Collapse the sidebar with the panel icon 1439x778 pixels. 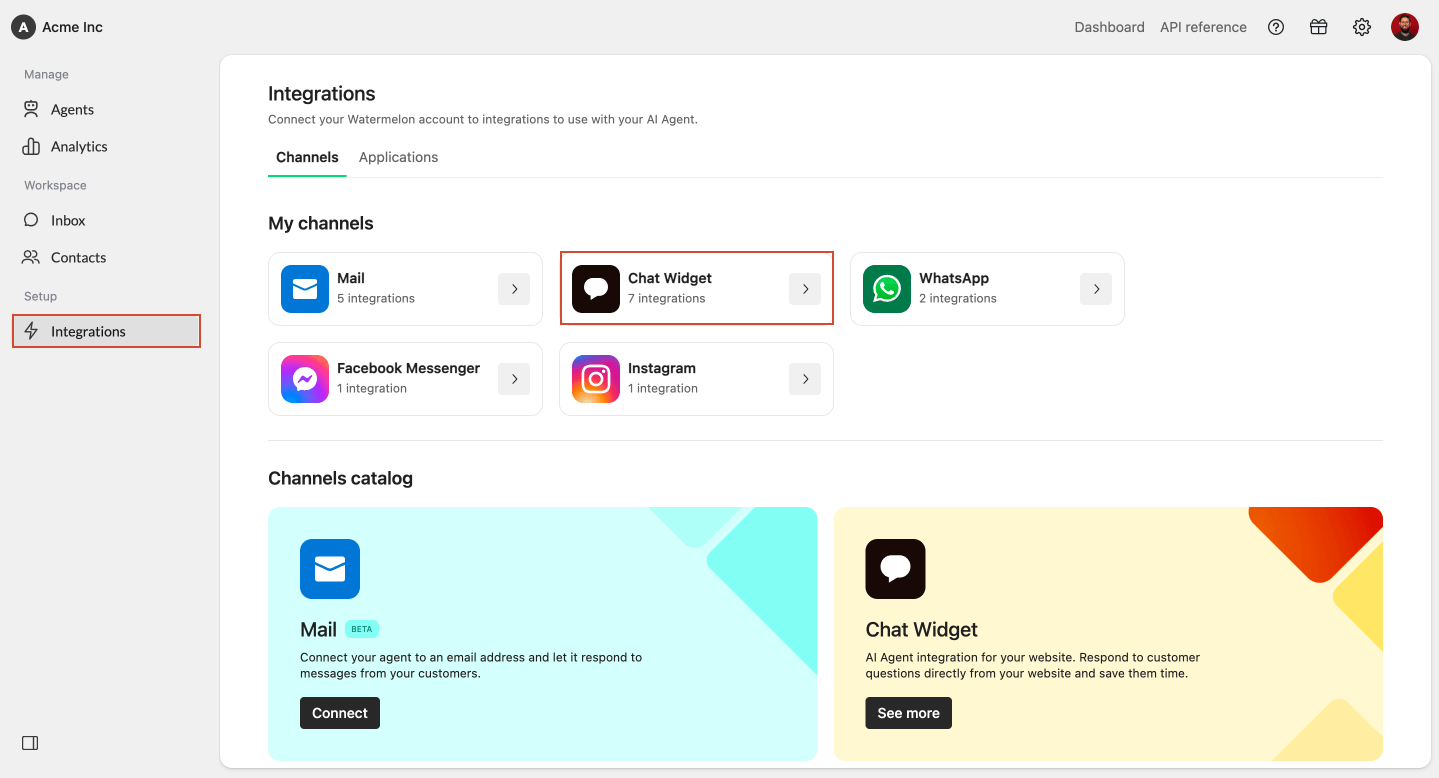click(30, 743)
